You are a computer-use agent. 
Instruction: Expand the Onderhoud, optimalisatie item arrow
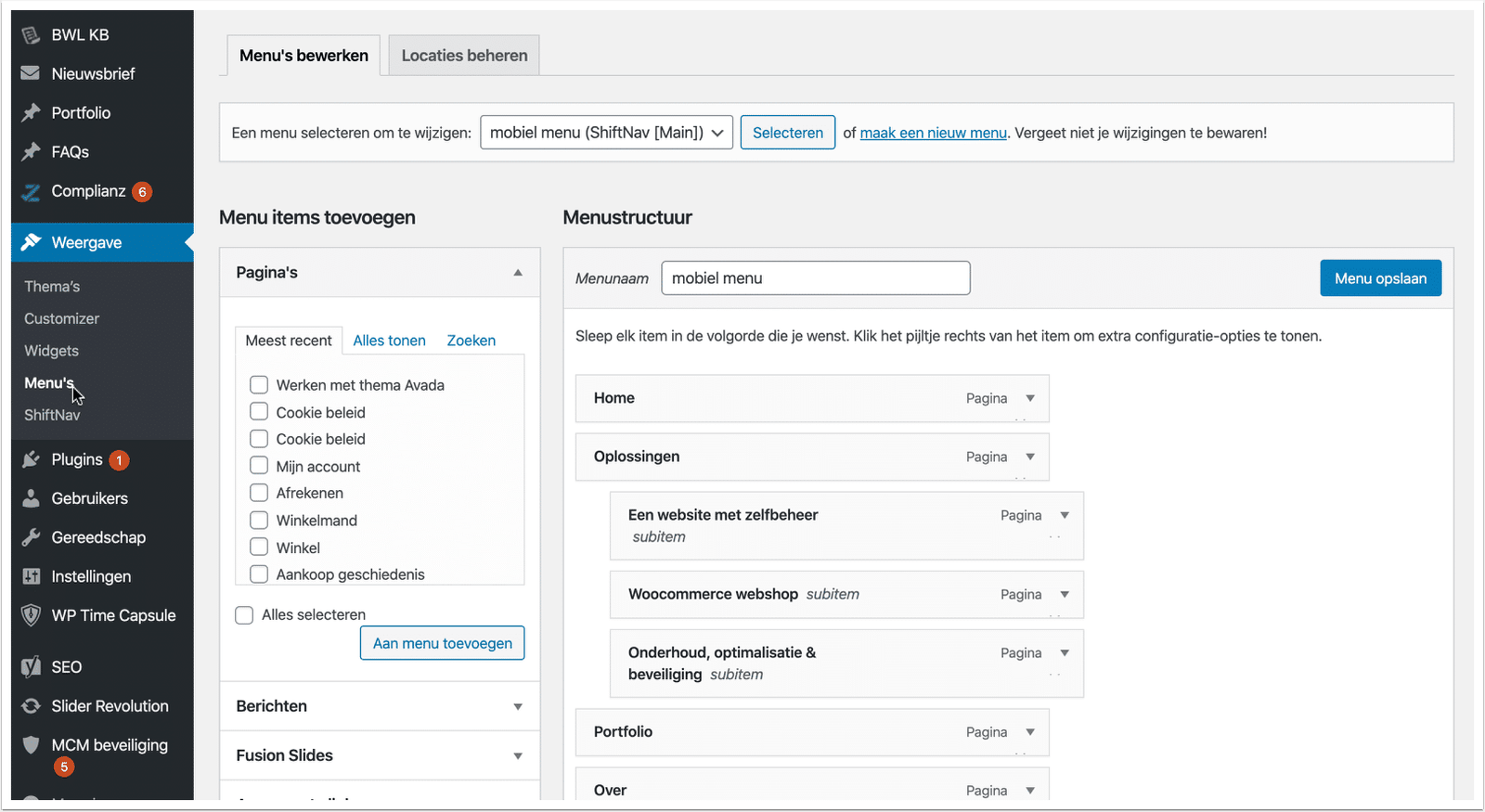(x=1065, y=652)
